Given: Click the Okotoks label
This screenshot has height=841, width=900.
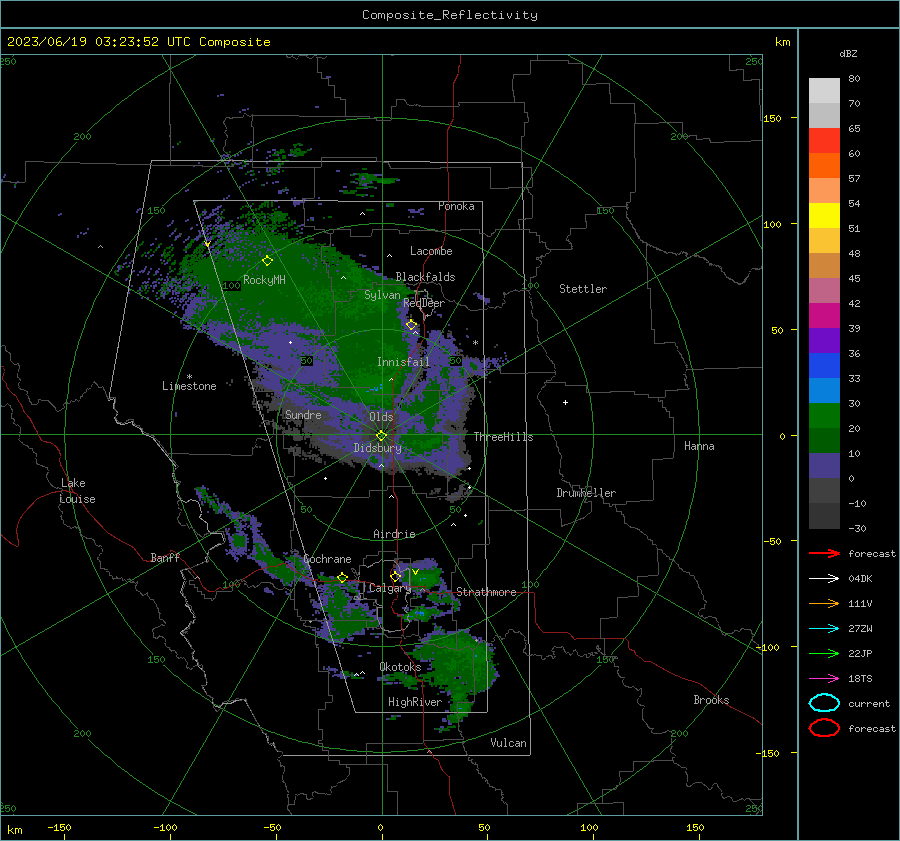Looking at the screenshot, I should point(400,667).
